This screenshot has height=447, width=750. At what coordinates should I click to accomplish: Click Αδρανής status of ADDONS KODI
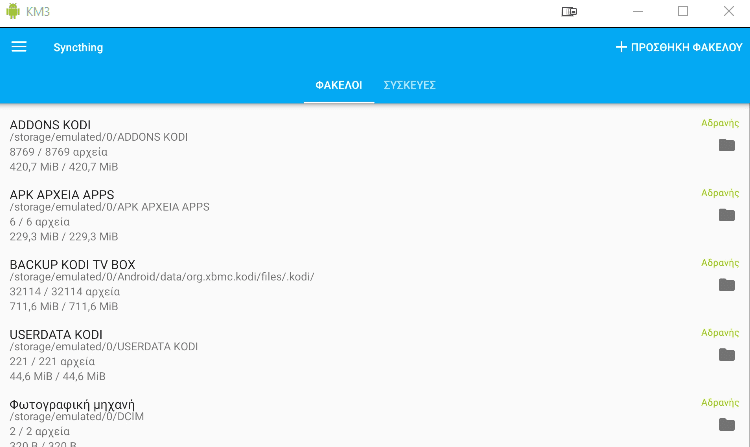[720, 123]
